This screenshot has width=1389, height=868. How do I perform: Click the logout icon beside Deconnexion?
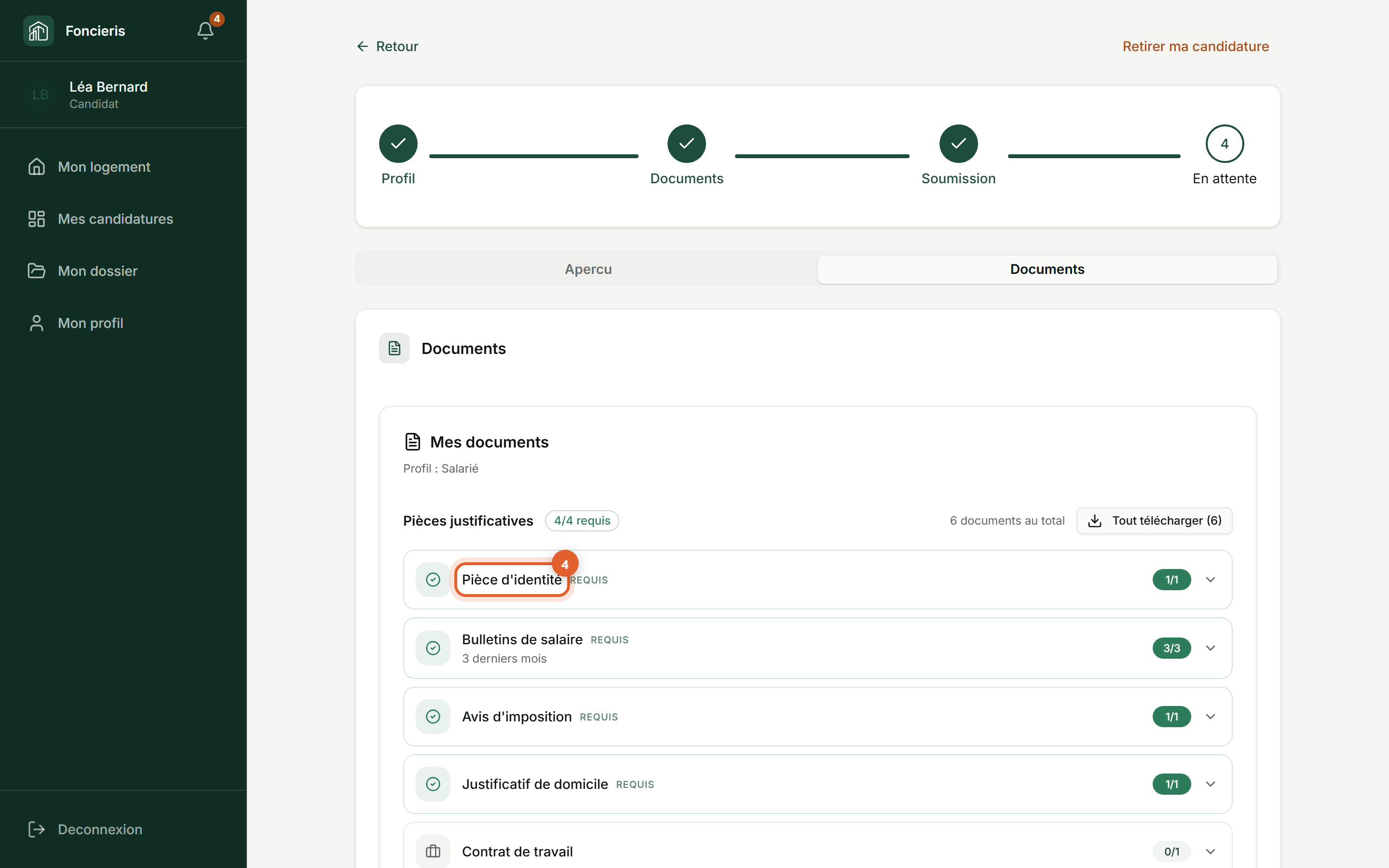(x=37, y=829)
